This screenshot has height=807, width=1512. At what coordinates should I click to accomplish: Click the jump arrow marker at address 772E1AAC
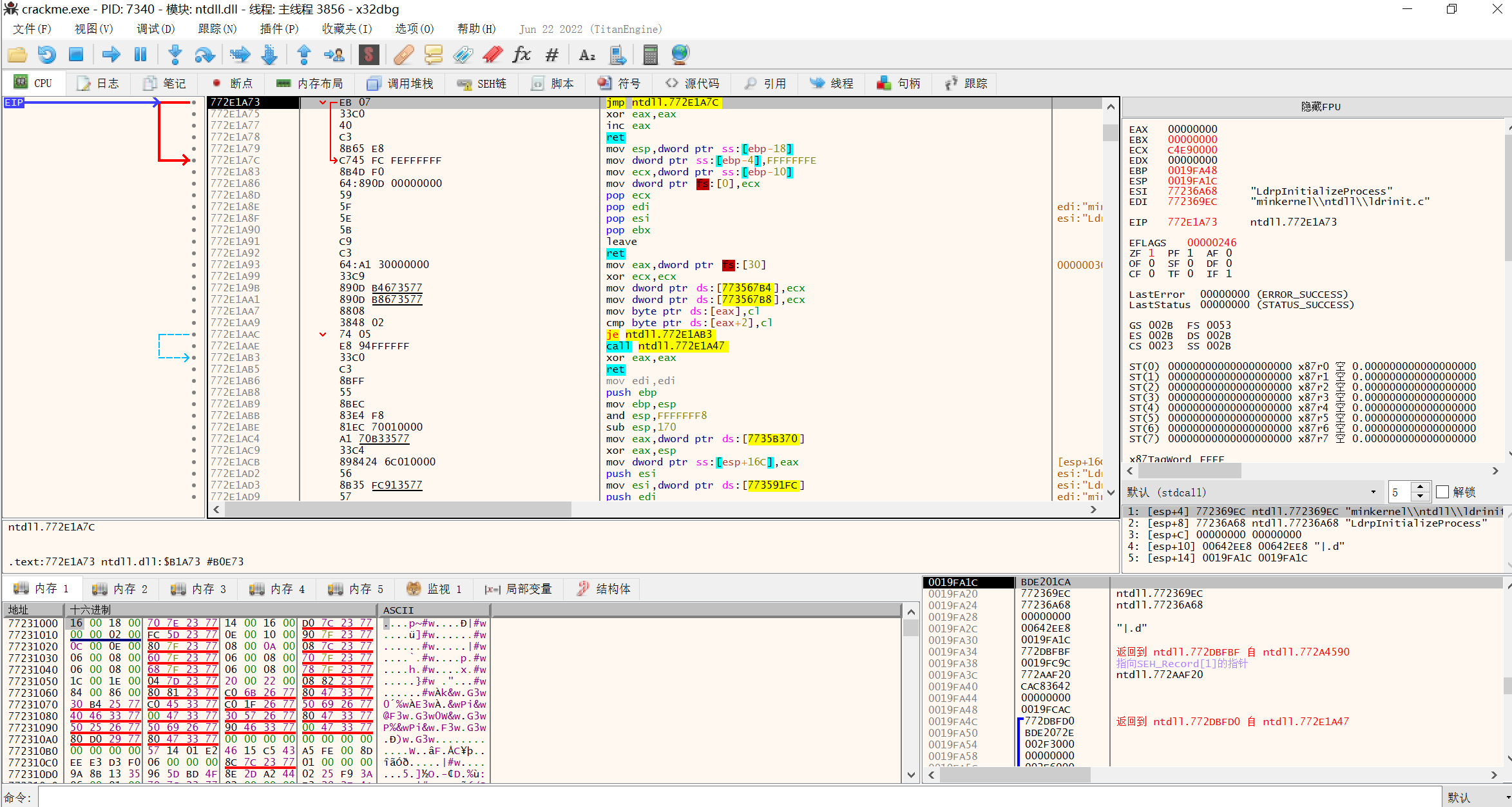point(323,334)
